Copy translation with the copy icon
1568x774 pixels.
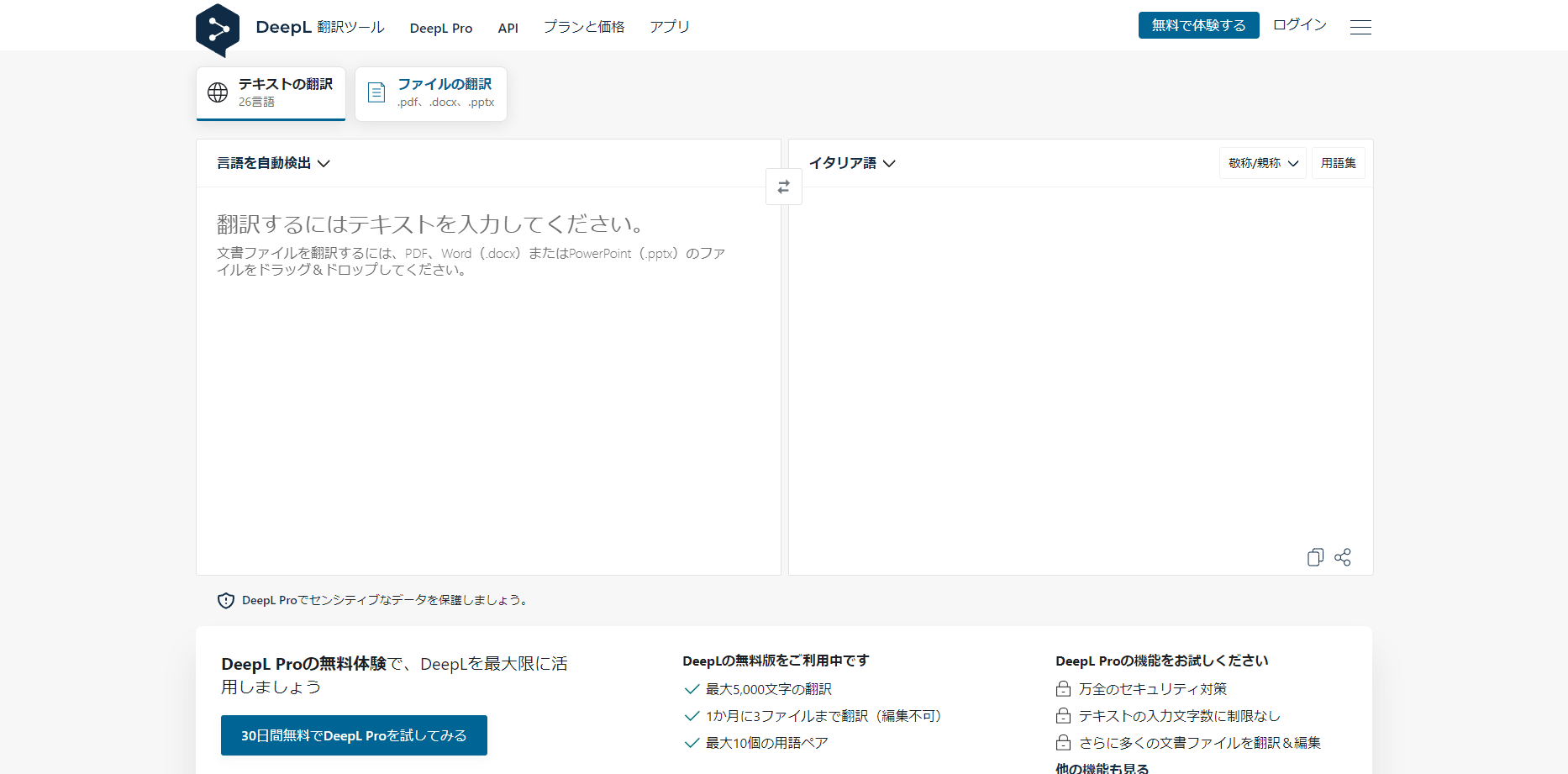coord(1315,557)
